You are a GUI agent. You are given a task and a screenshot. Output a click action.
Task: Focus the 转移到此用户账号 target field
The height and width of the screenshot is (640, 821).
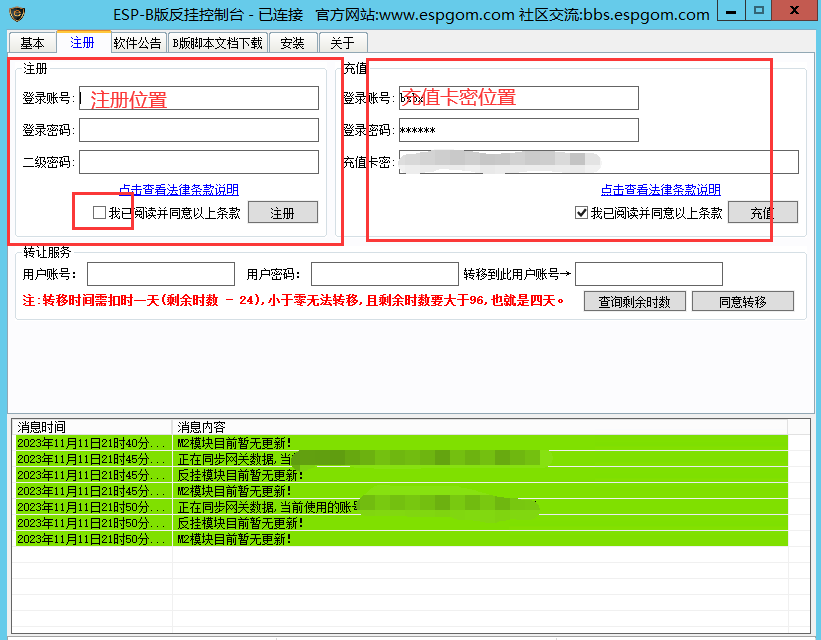[x=649, y=274]
